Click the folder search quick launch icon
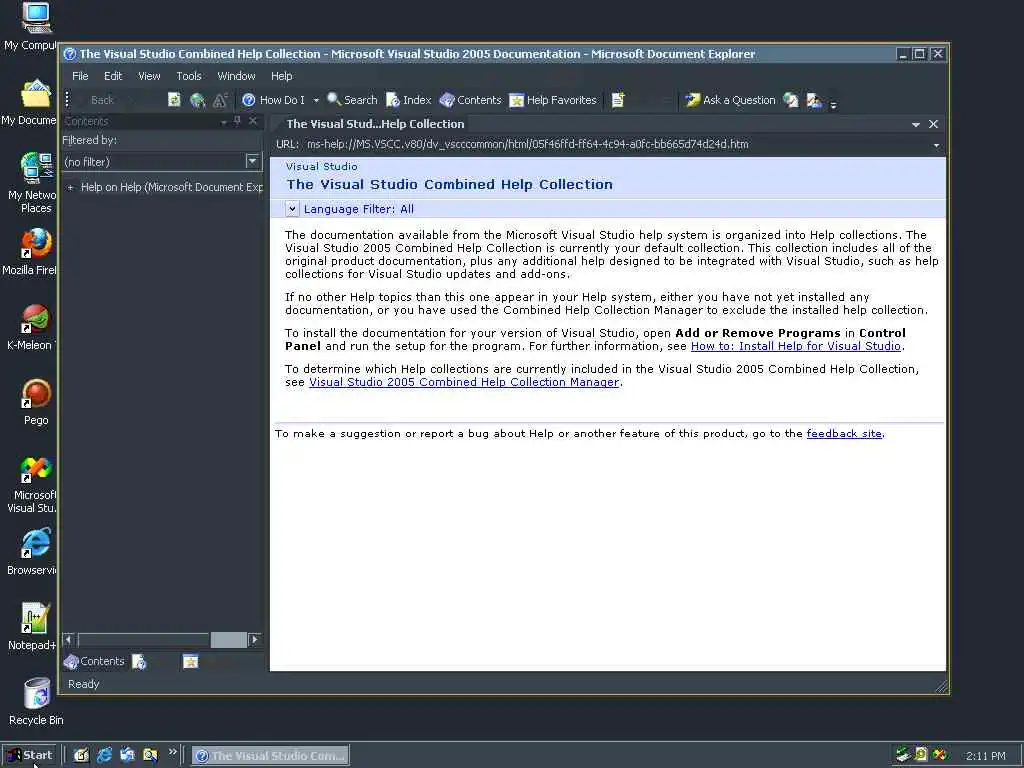The width and height of the screenshot is (1024, 768). [150, 756]
